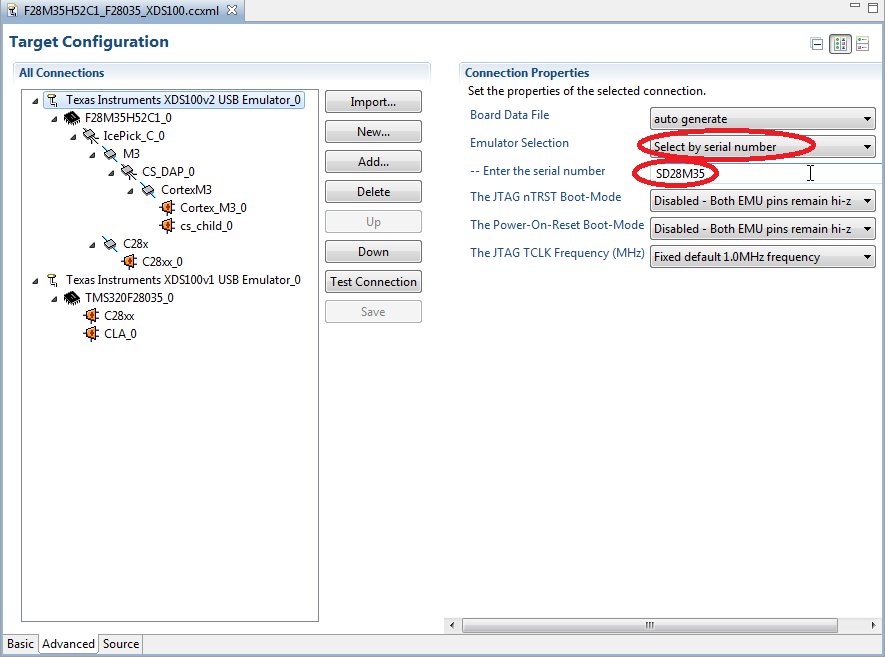The image size is (885, 657).
Task: Minimize the editor pane
Action: (x=855, y=6)
